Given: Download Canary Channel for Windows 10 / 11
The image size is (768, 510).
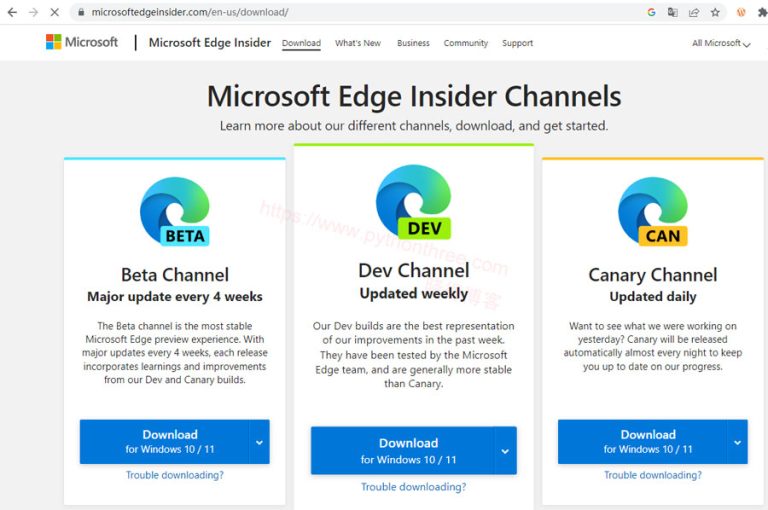Looking at the screenshot, I should click(x=643, y=441).
